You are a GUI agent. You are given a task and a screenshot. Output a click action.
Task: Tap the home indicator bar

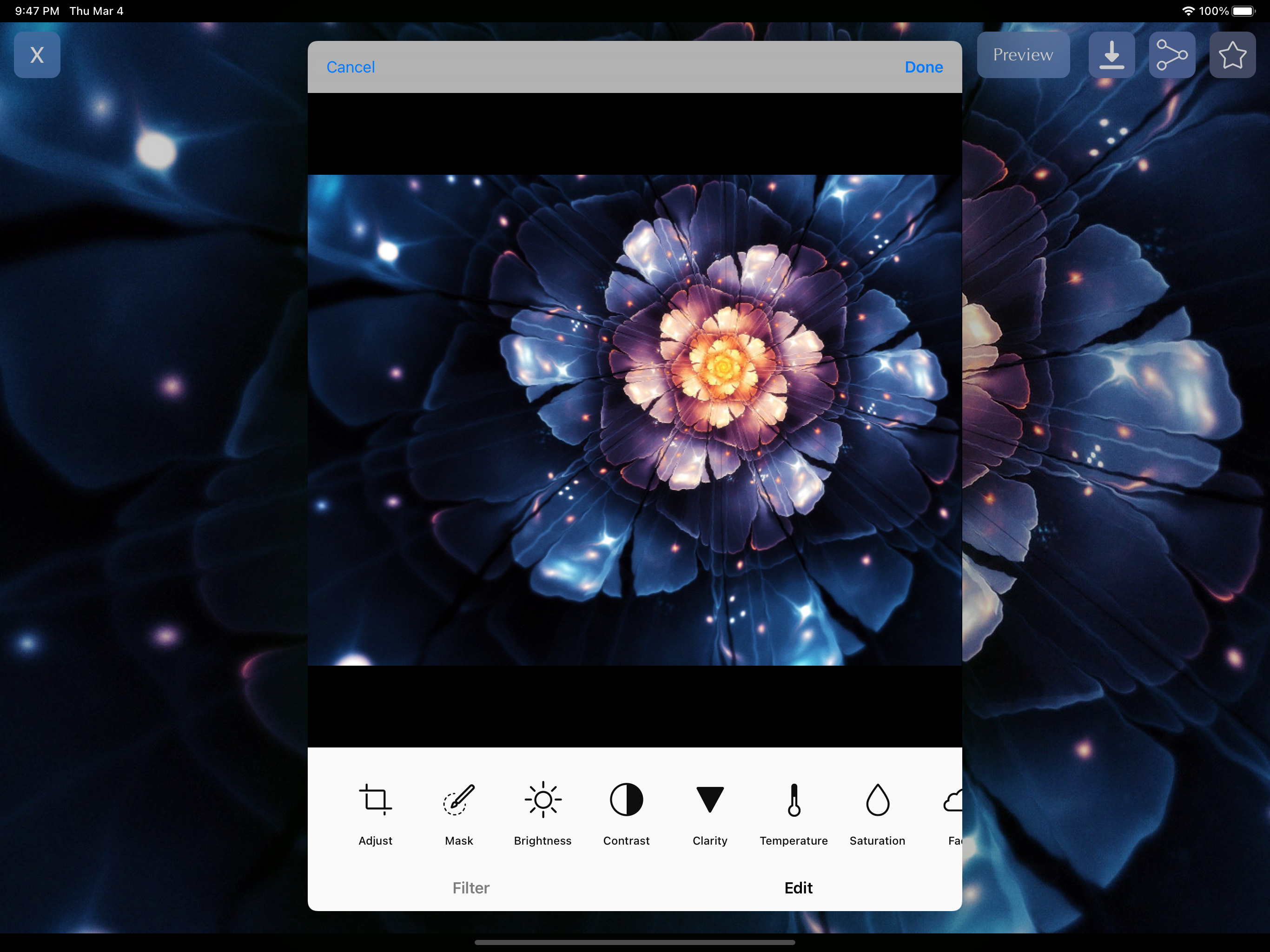click(x=635, y=942)
